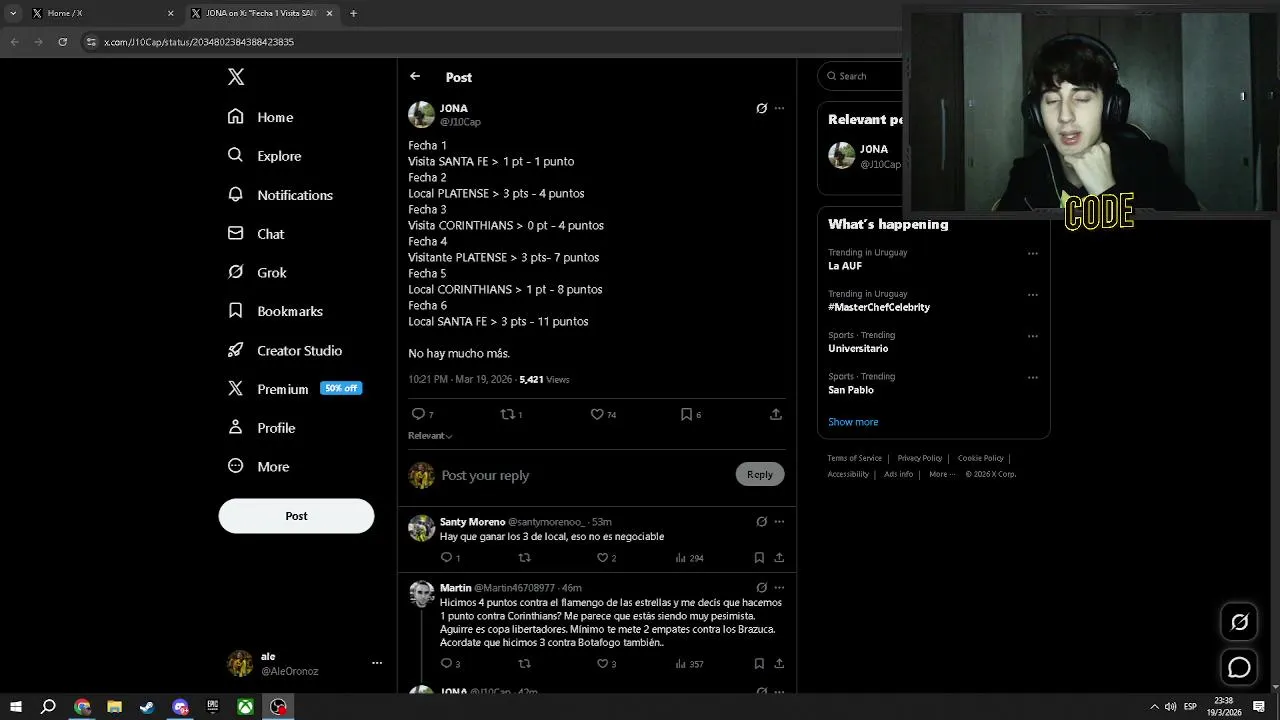Open more options for La AUF trend

(1033, 253)
